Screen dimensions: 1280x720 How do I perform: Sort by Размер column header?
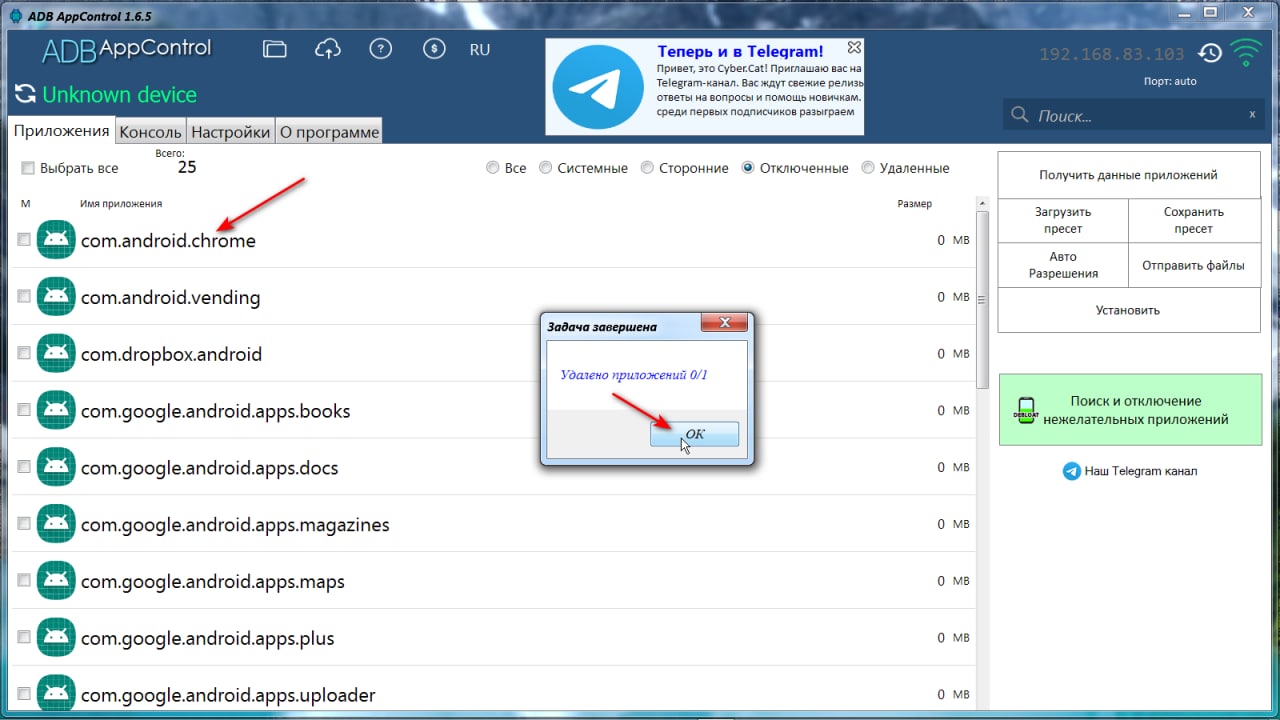tap(915, 204)
